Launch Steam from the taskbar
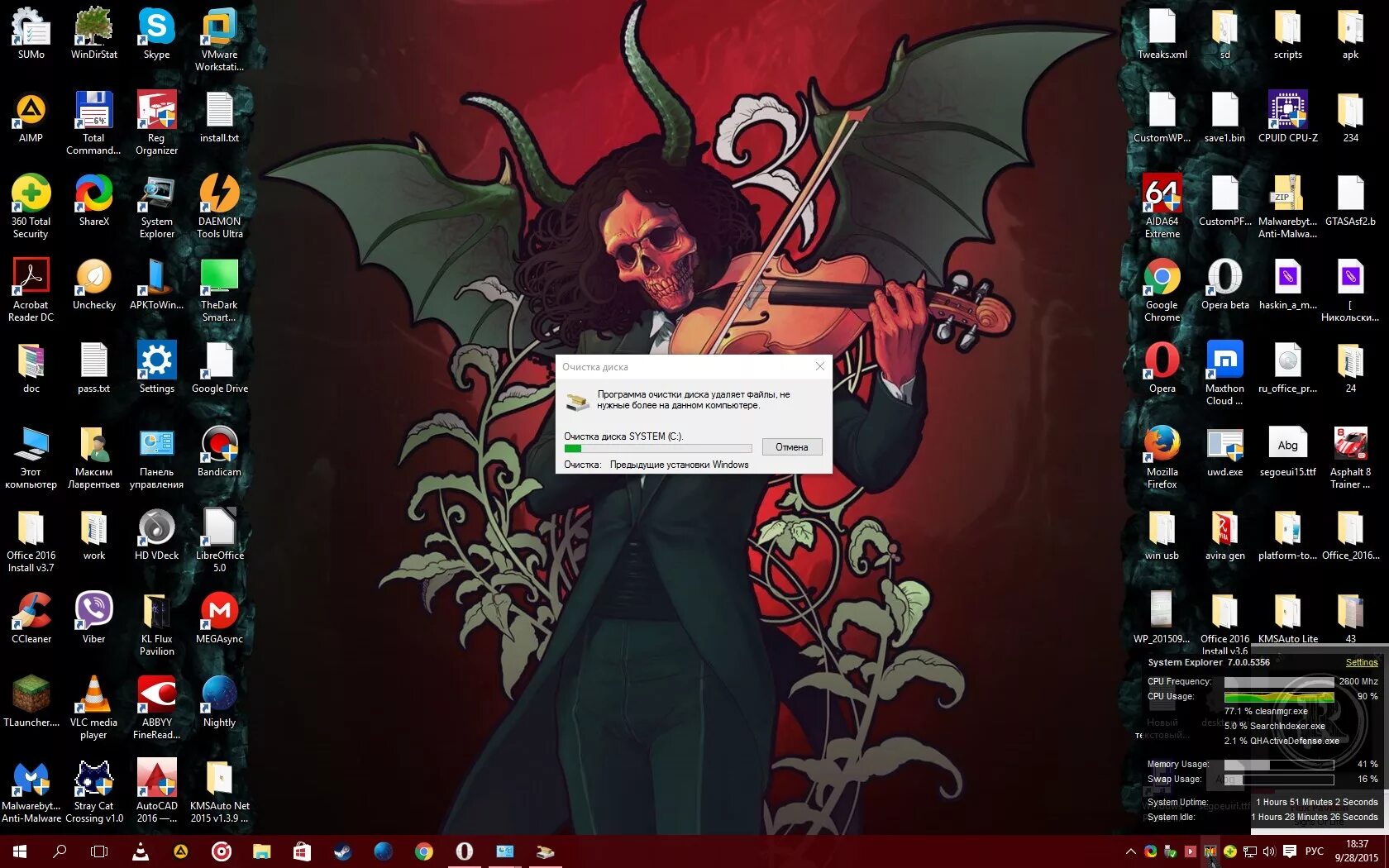Screen dimensions: 1389x868 pyautogui.click(x=342, y=851)
